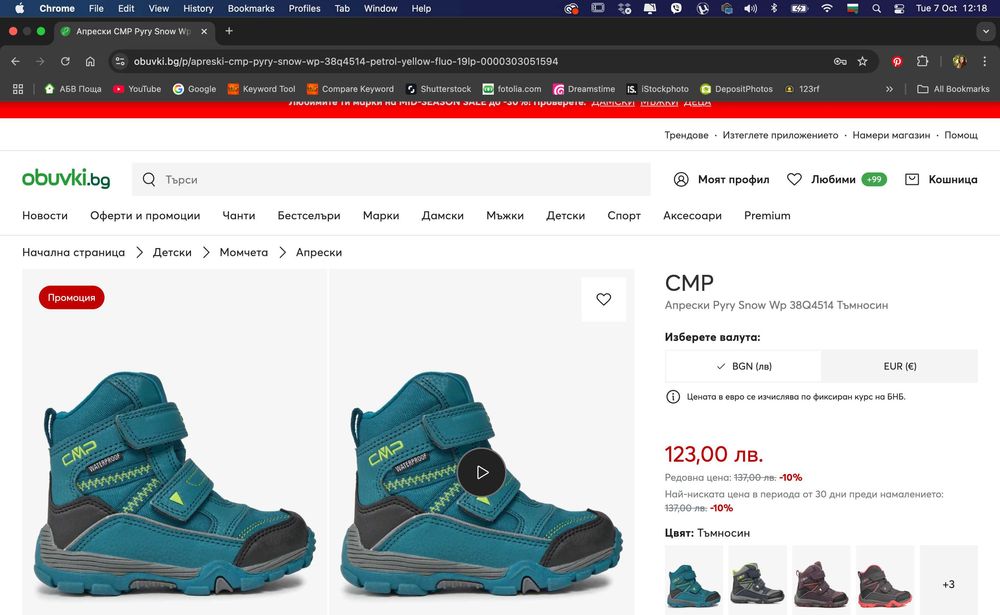Open Chrome History menu
1000x615 pixels.
pos(198,8)
